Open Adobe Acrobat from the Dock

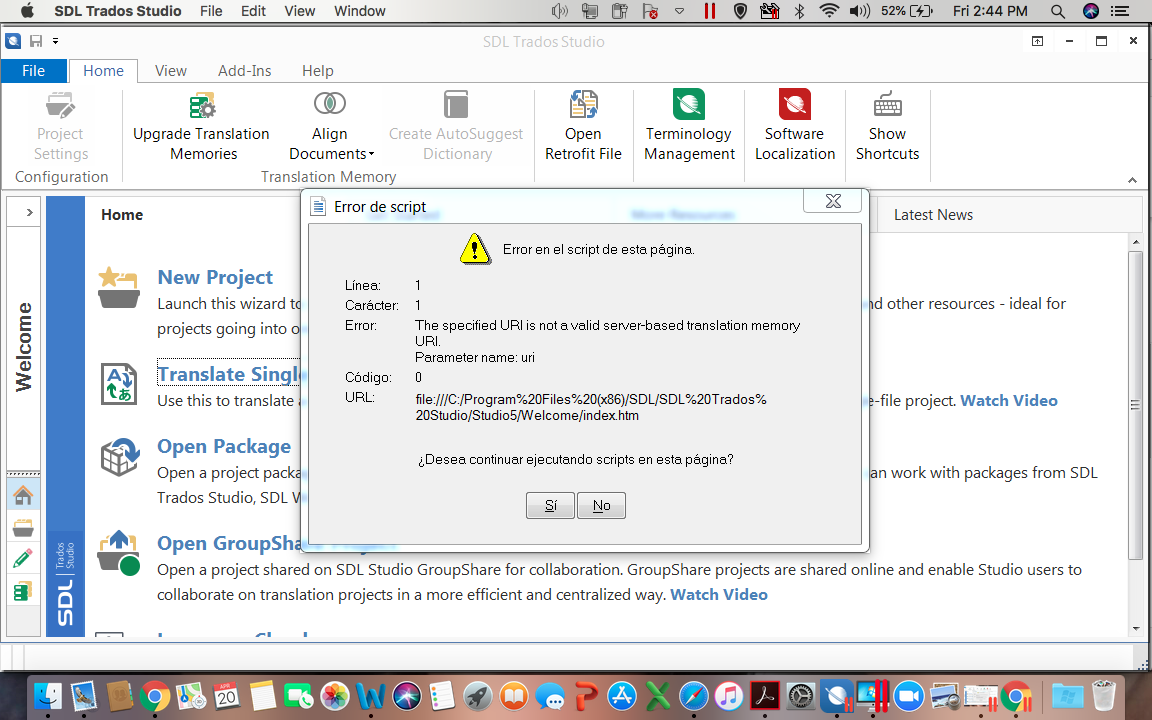765,696
